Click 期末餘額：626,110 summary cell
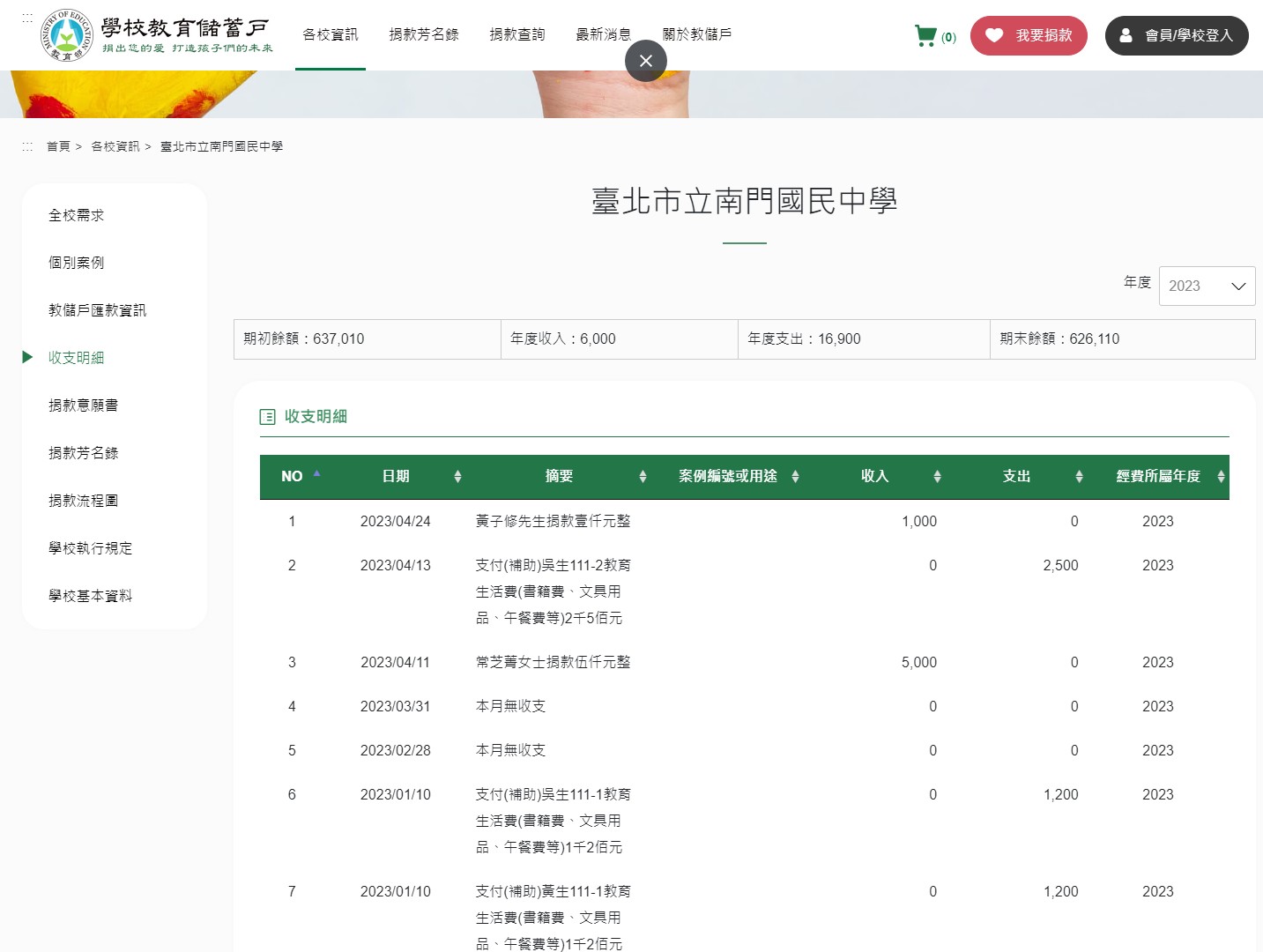This screenshot has height=952, width=1263. (1123, 339)
